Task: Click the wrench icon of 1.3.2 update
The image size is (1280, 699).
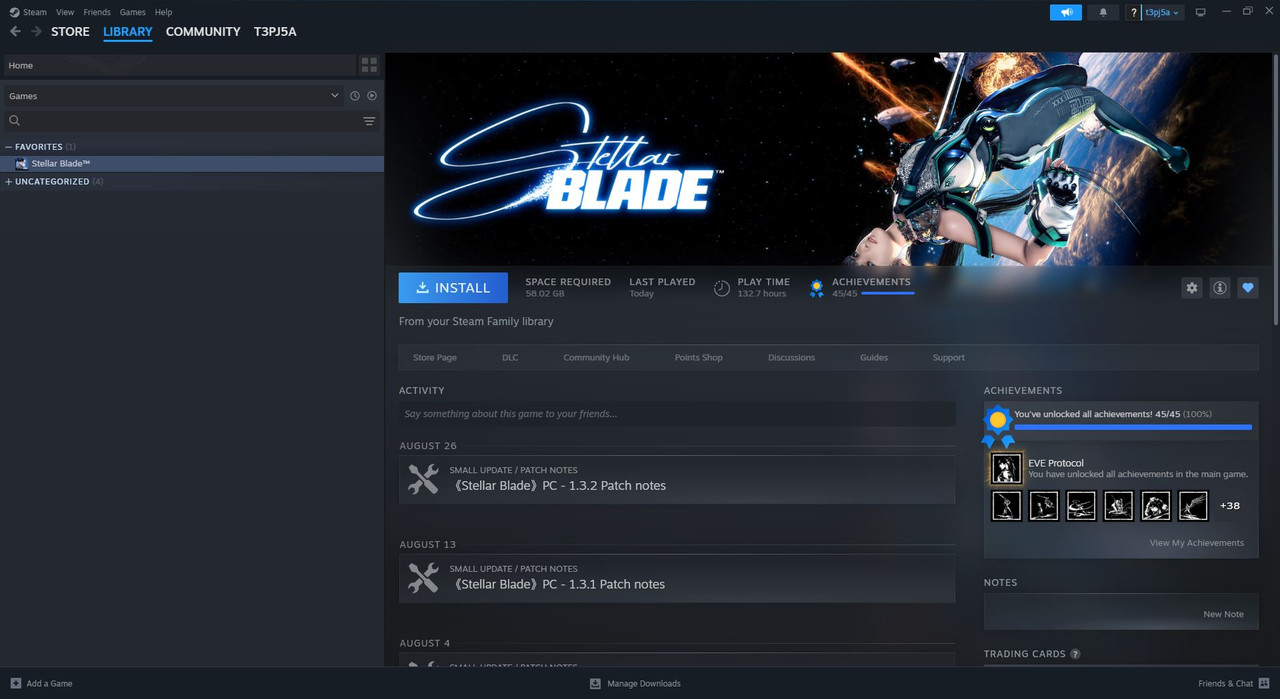Action: point(423,480)
